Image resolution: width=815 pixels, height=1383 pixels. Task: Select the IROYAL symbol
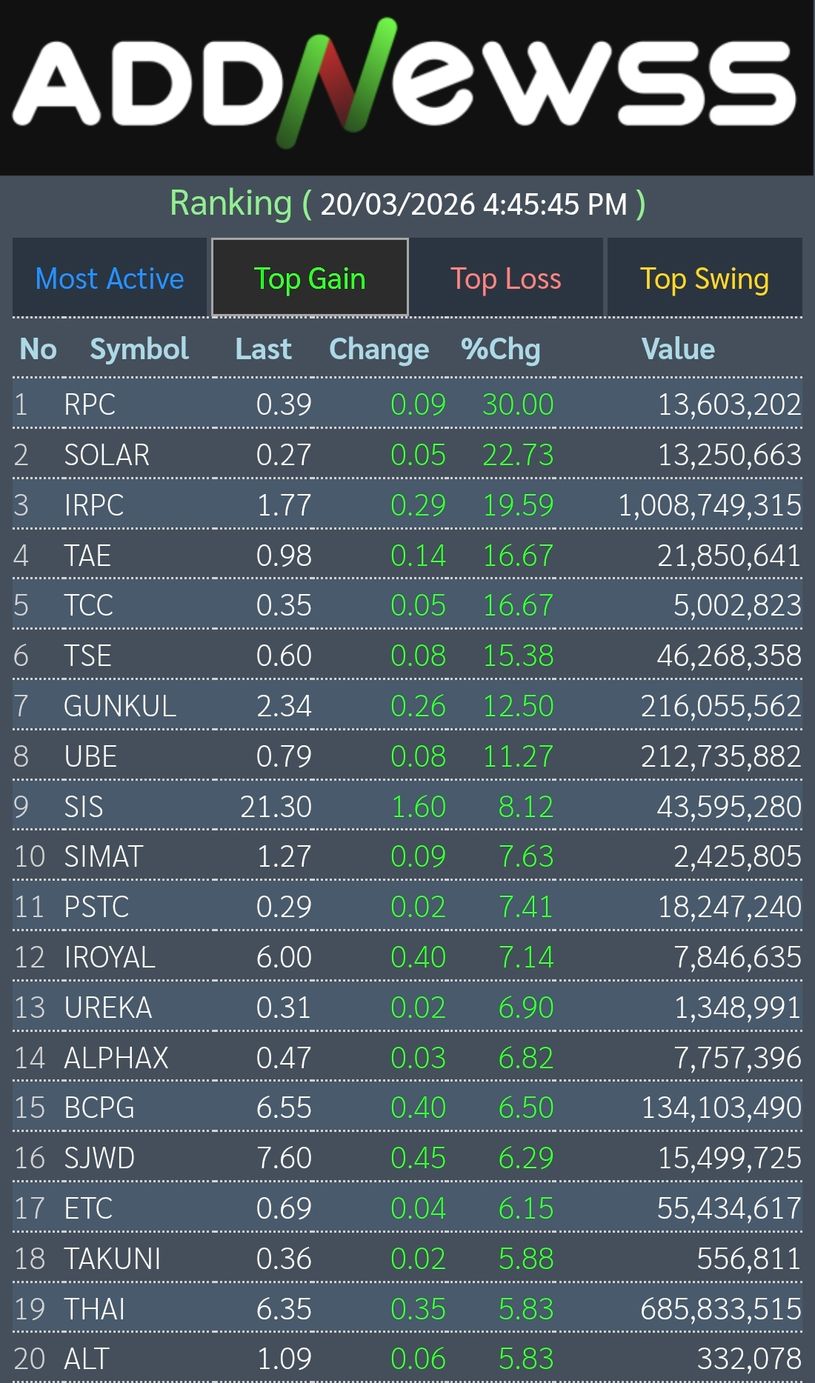click(x=110, y=957)
